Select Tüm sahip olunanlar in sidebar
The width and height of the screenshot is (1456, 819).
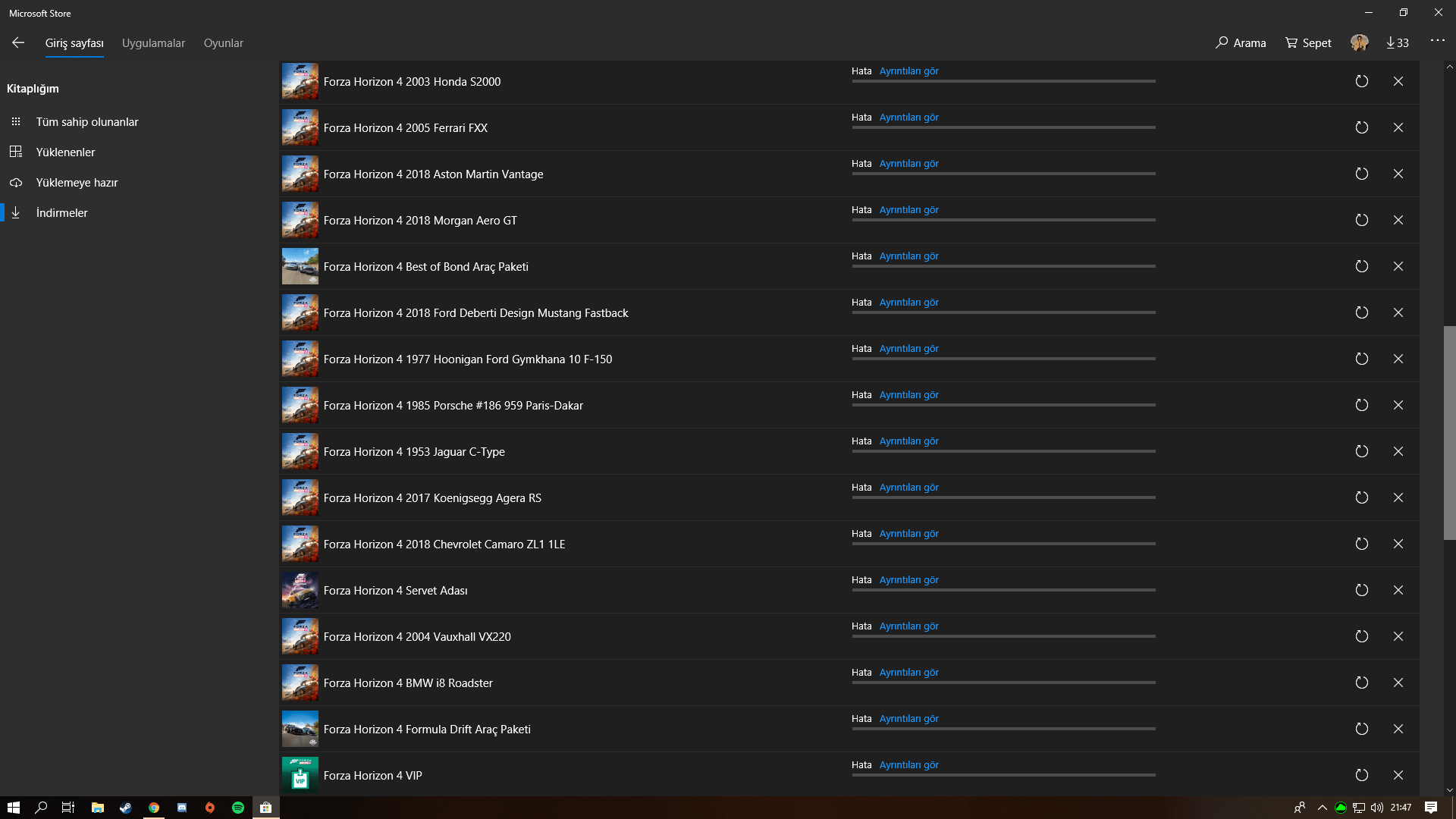[87, 122]
